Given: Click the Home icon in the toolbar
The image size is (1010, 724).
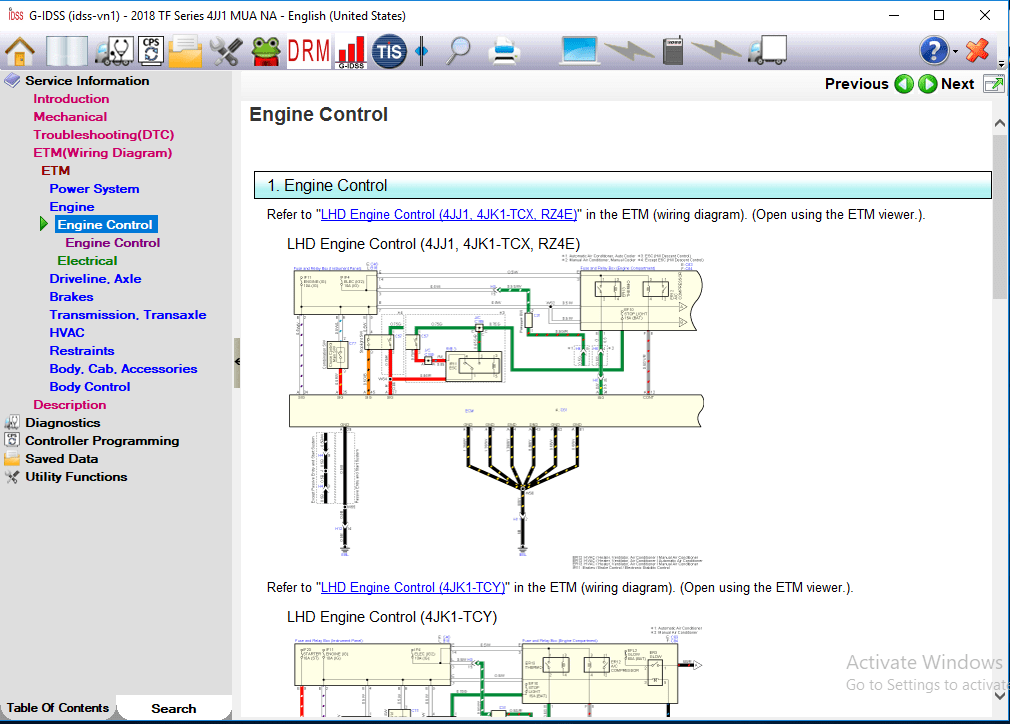Looking at the screenshot, I should click(x=18, y=50).
